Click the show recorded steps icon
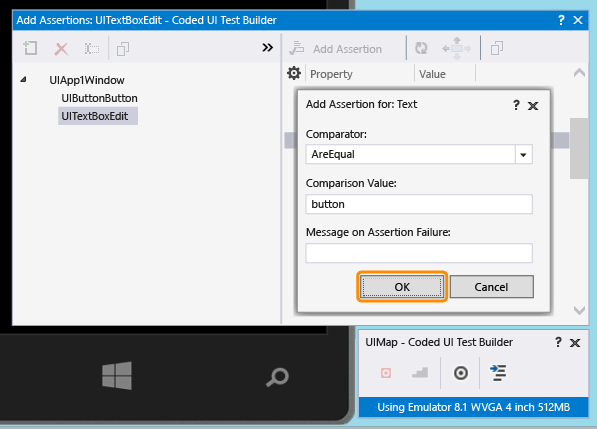597x429 pixels. [x=420, y=373]
